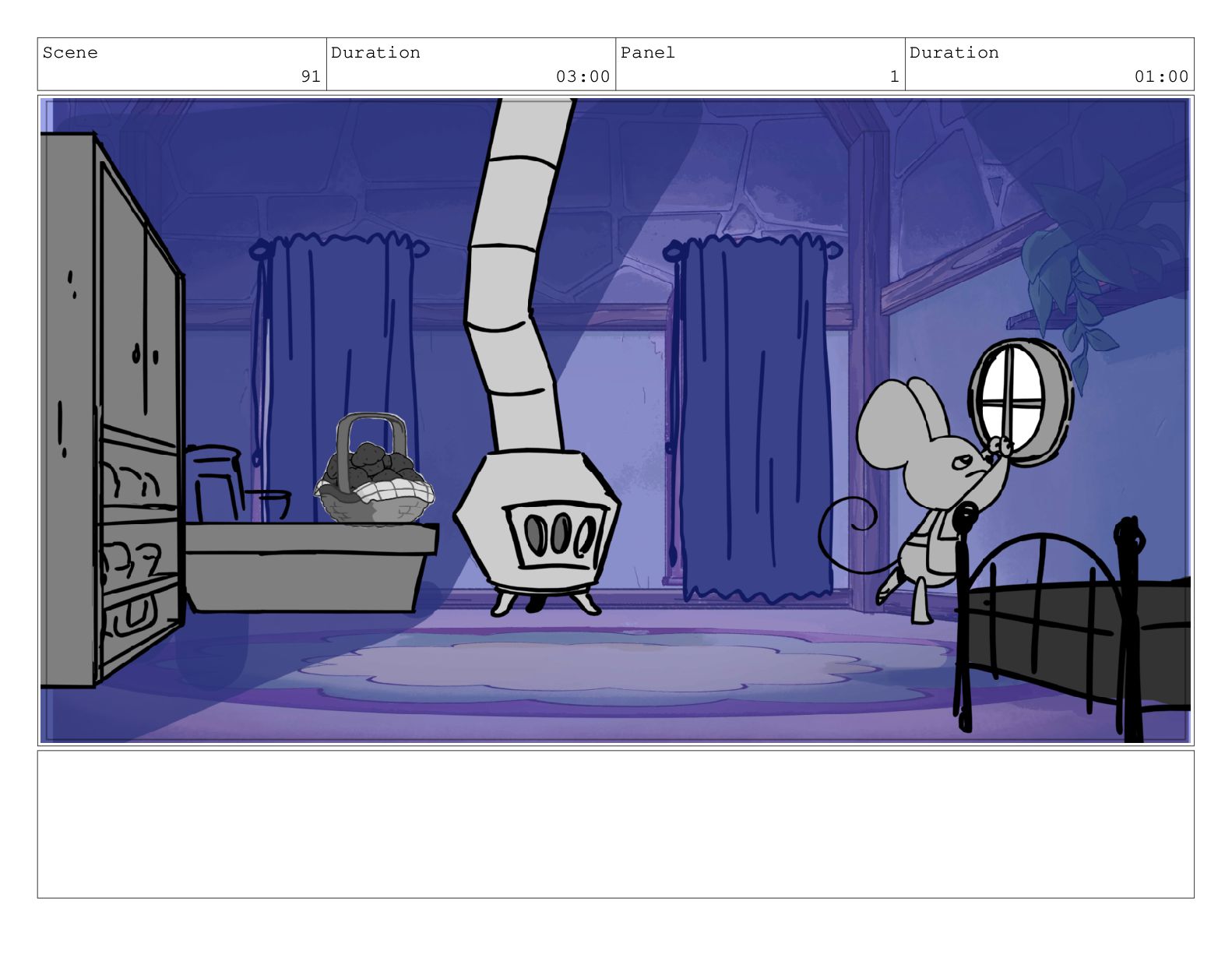Click the storyboard panel image

tap(615, 421)
